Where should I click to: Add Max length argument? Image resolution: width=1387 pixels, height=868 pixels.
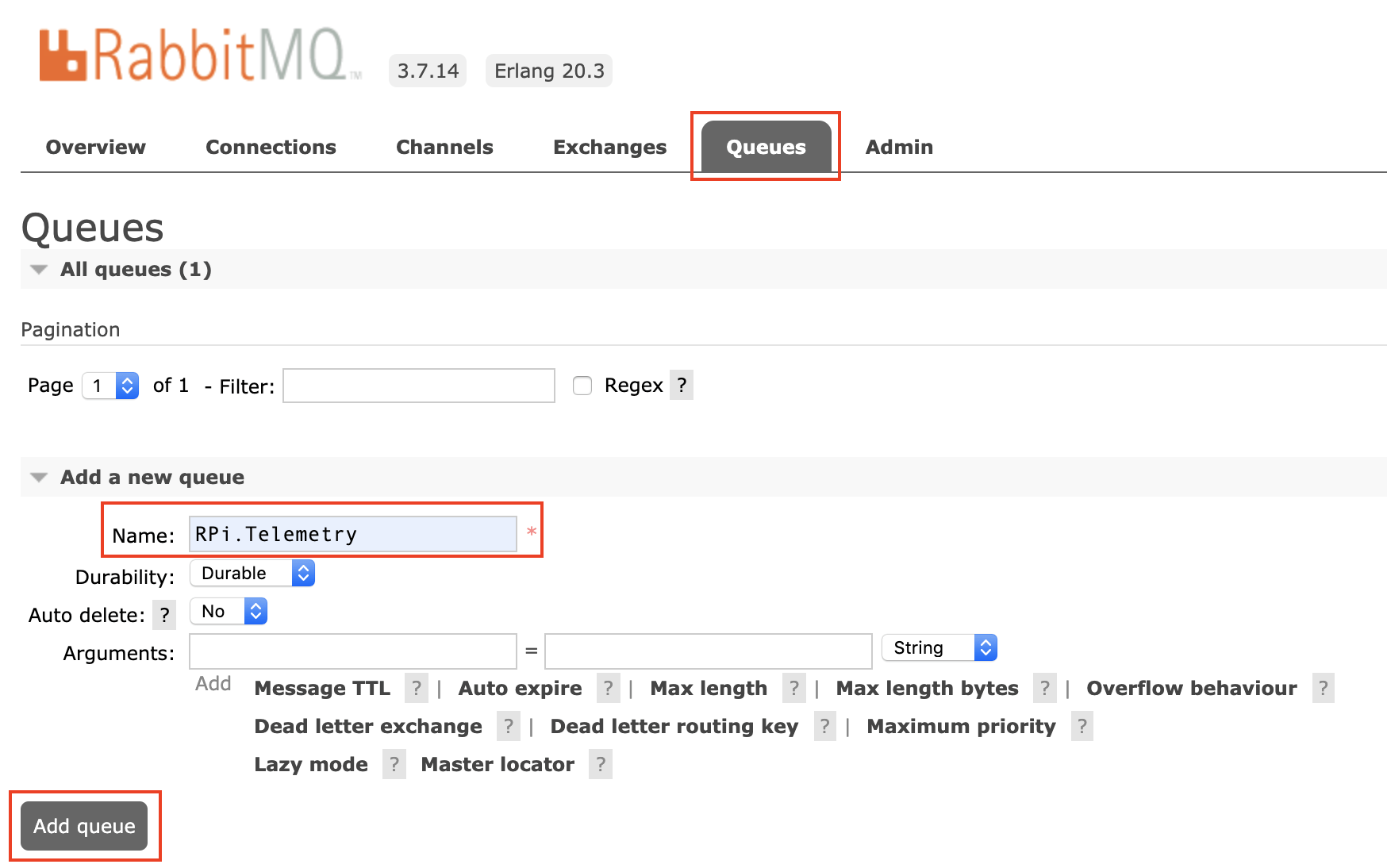(709, 688)
